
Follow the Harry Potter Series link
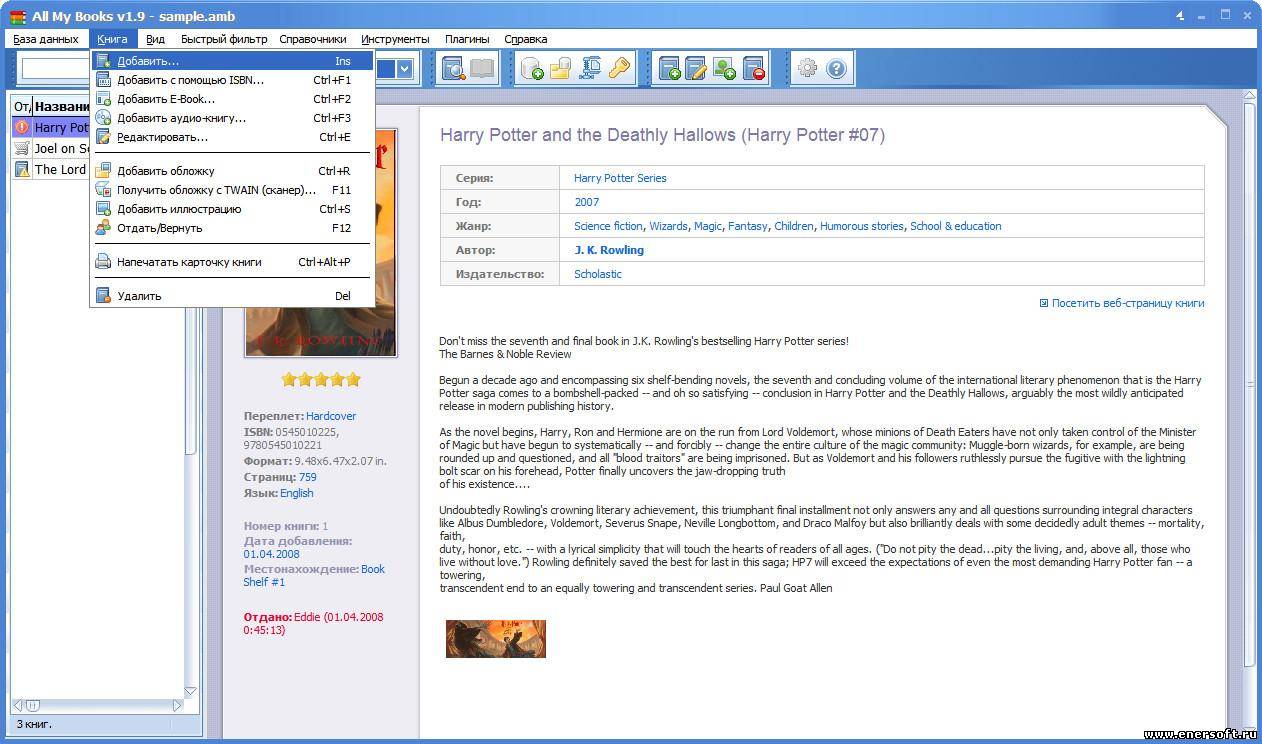click(620, 178)
